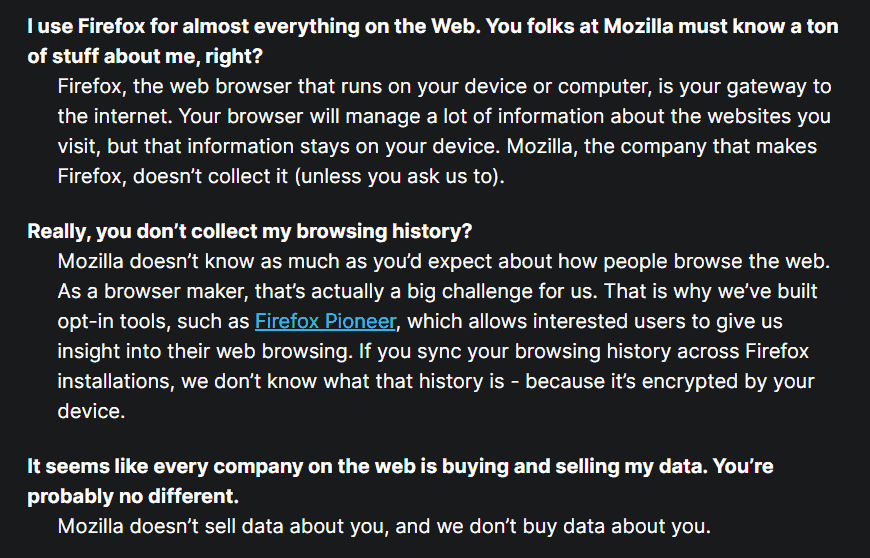Click the words "opt-in tools, such as"

pyautogui.click(x=153, y=321)
